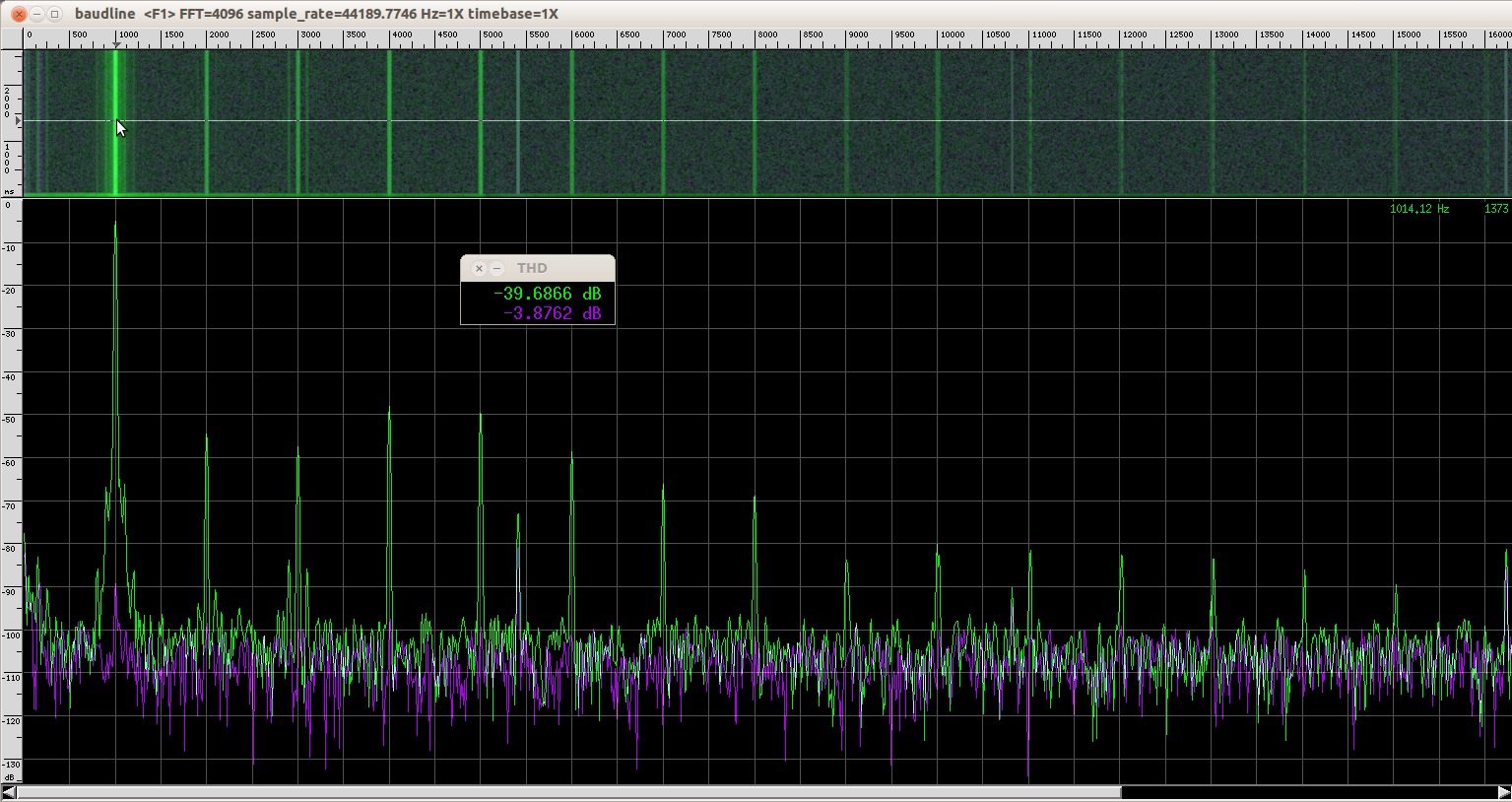The width and height of the screenshot is (1512, 802).
Task: Click the -120 label on dB axis
Action: click(11, 721)
